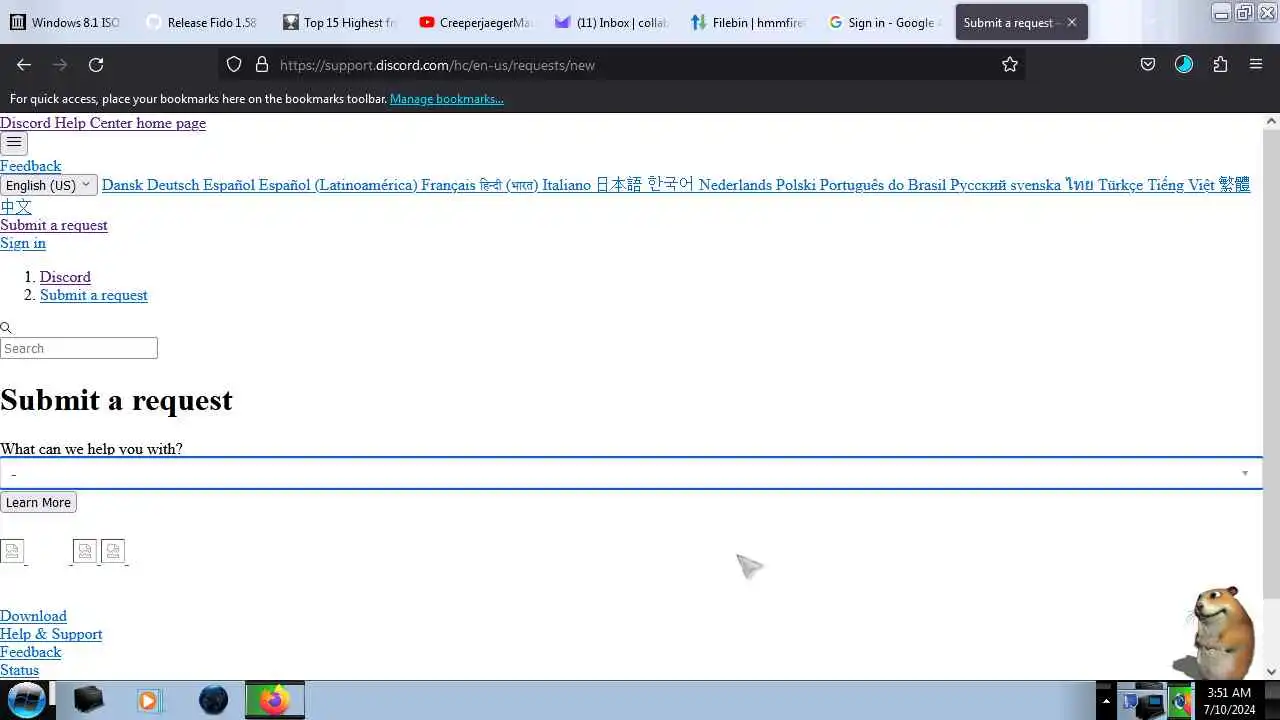
Task: Close the Submit a request tab
Action: [1072, 22]
